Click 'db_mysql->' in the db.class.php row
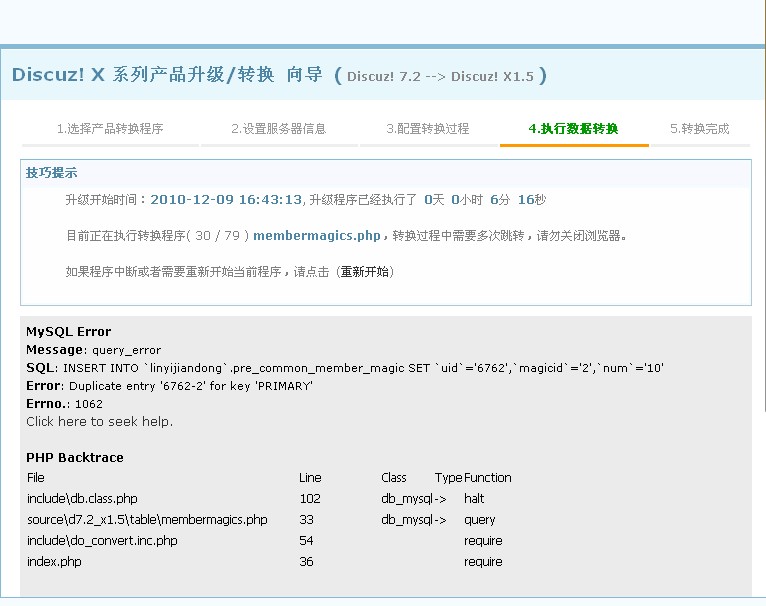This screenshot has height=606, width=766. coord(414,498)
